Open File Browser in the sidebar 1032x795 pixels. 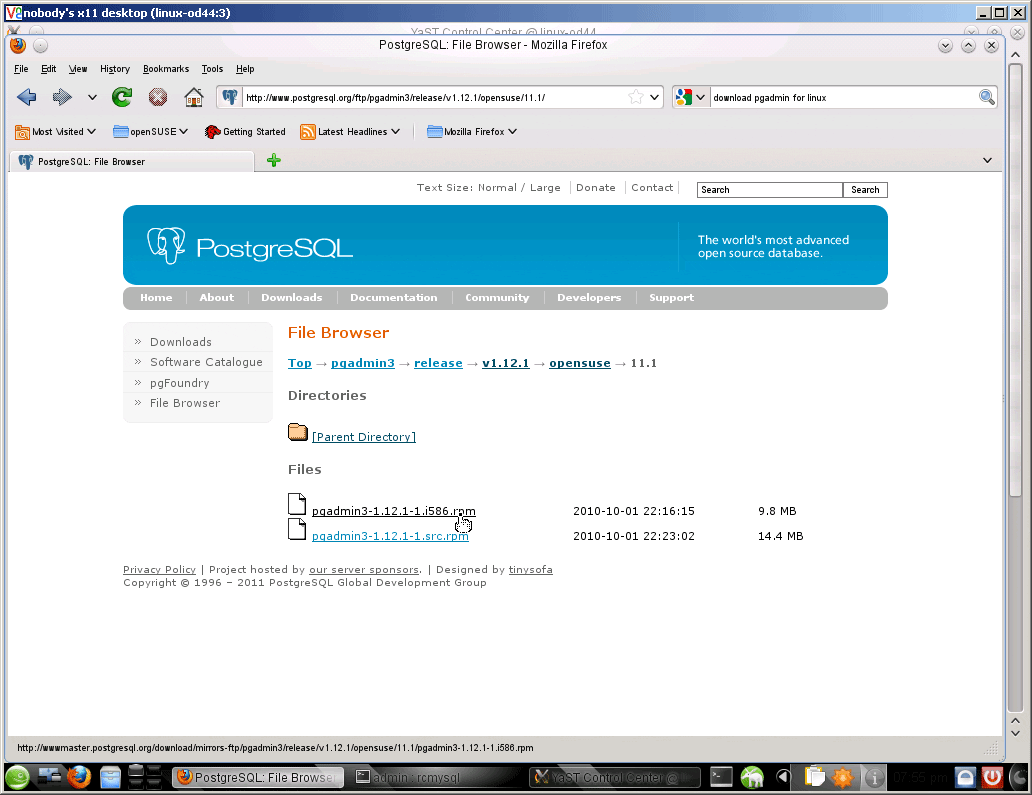tap(185, 403)
